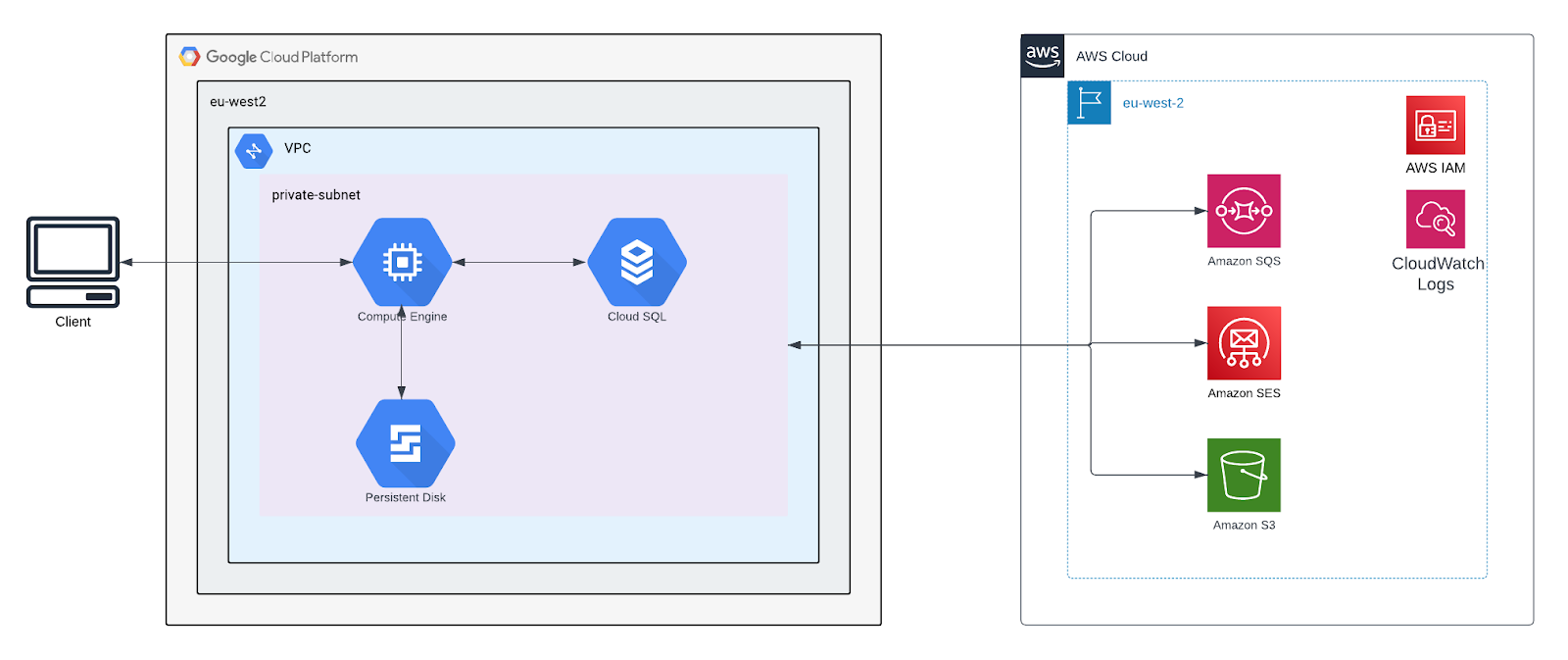This screenshot has width=1568, height=660.
Task: Click the AWS IAM icon
Action: coord(1435,125)
